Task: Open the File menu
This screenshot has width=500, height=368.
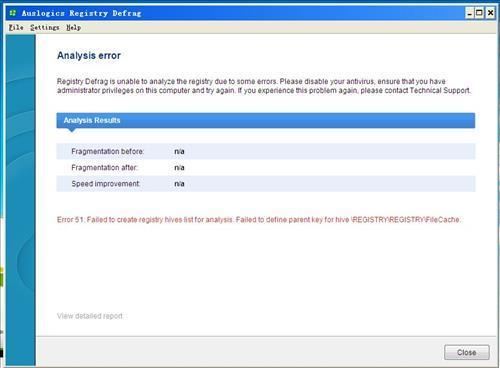Action: (16, 28)
